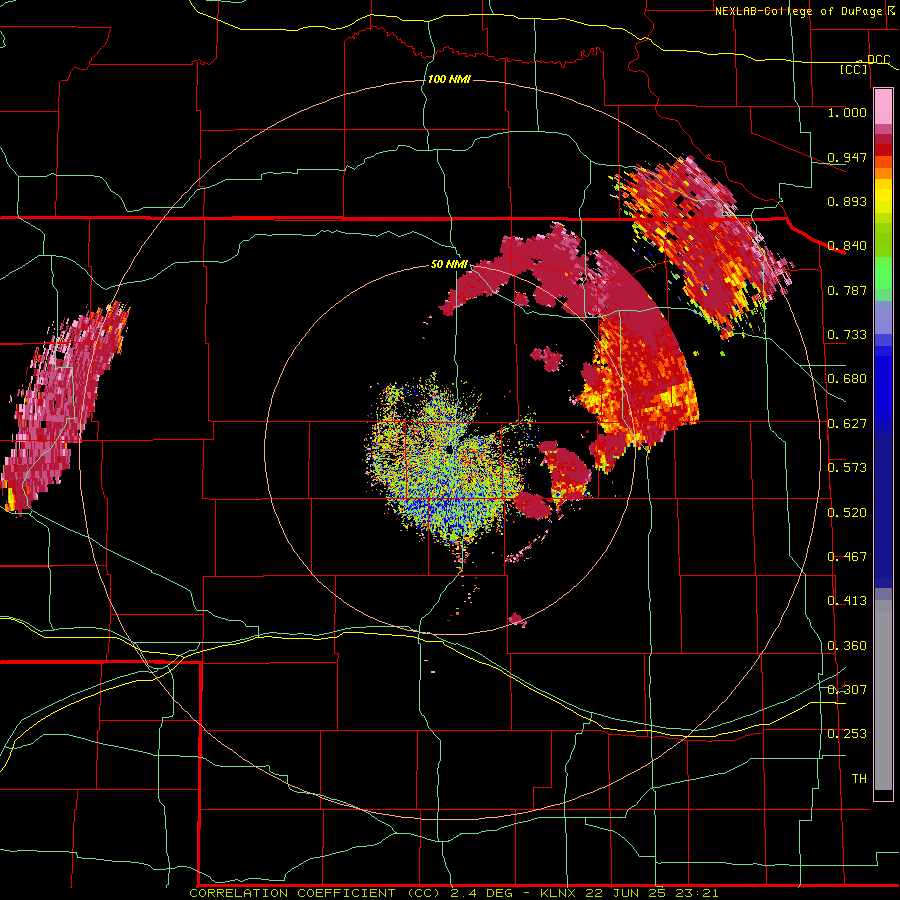Viewport: 900px width, 900px height.
Task: Select the 0.253 scale value
Action: tap(847, 734)
